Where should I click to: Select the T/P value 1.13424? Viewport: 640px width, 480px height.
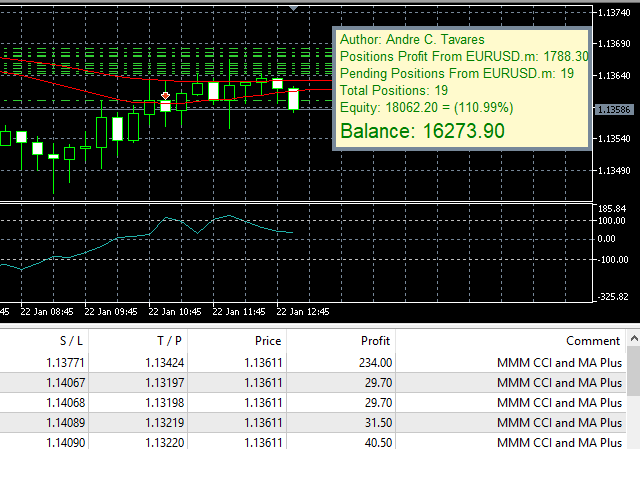click(x=164, y=362)
